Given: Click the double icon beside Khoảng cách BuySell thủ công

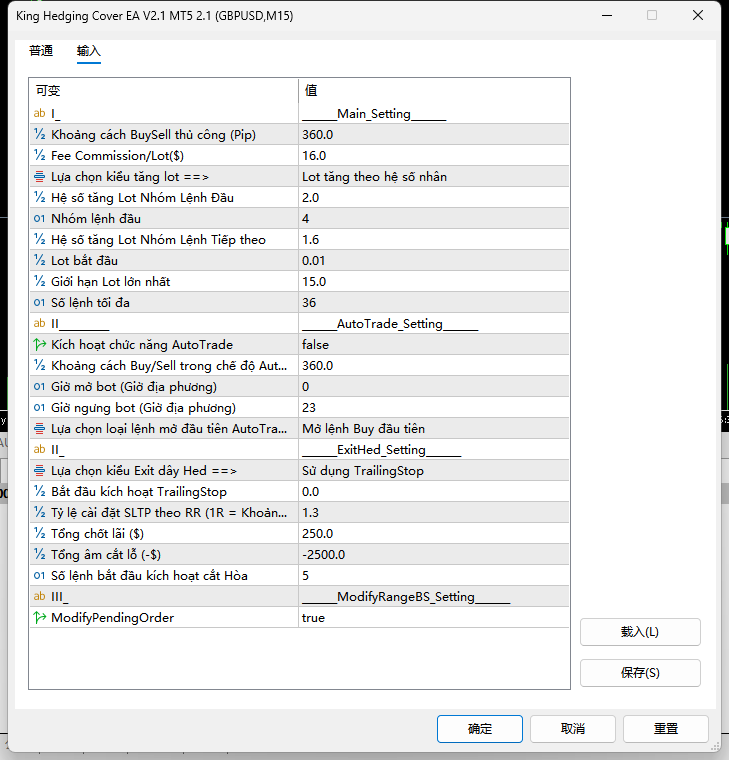Looking at the screenshot, I should [39, 134].
